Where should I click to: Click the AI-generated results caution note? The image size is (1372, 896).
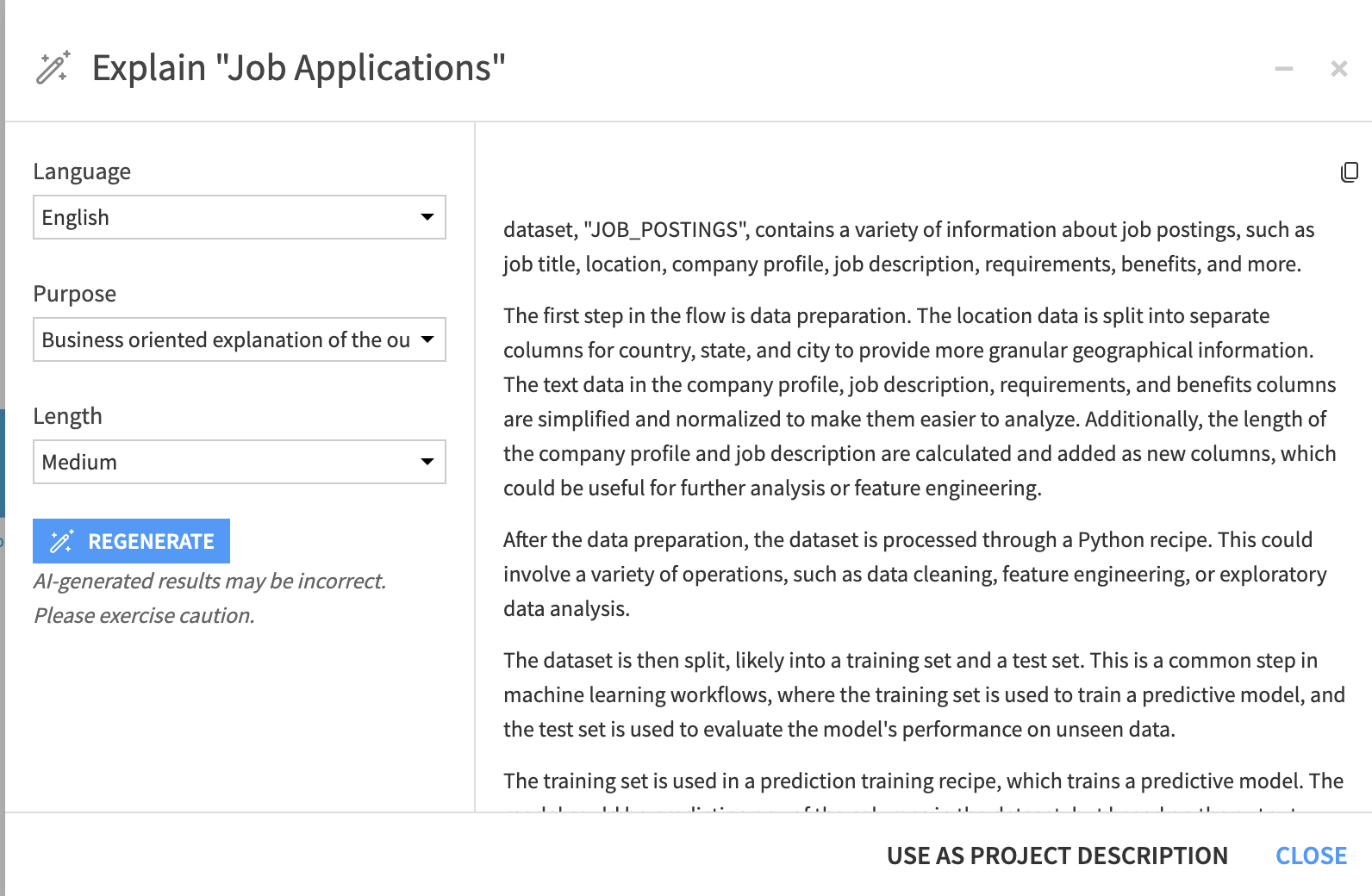[209, 598]
